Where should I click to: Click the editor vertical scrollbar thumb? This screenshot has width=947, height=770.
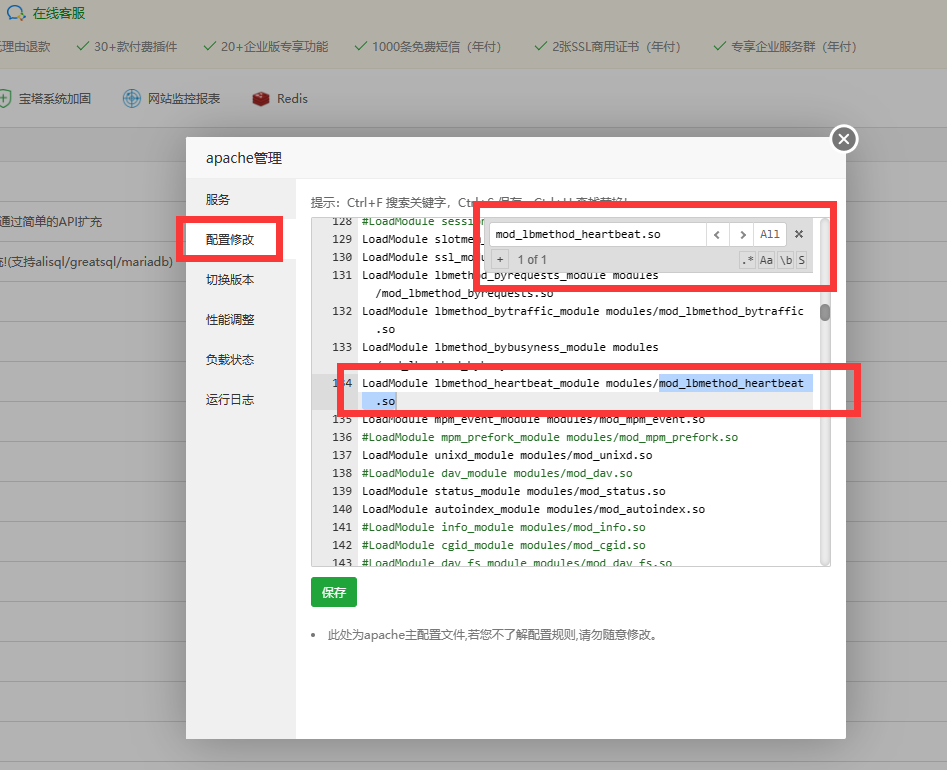(x=825, y=312)
